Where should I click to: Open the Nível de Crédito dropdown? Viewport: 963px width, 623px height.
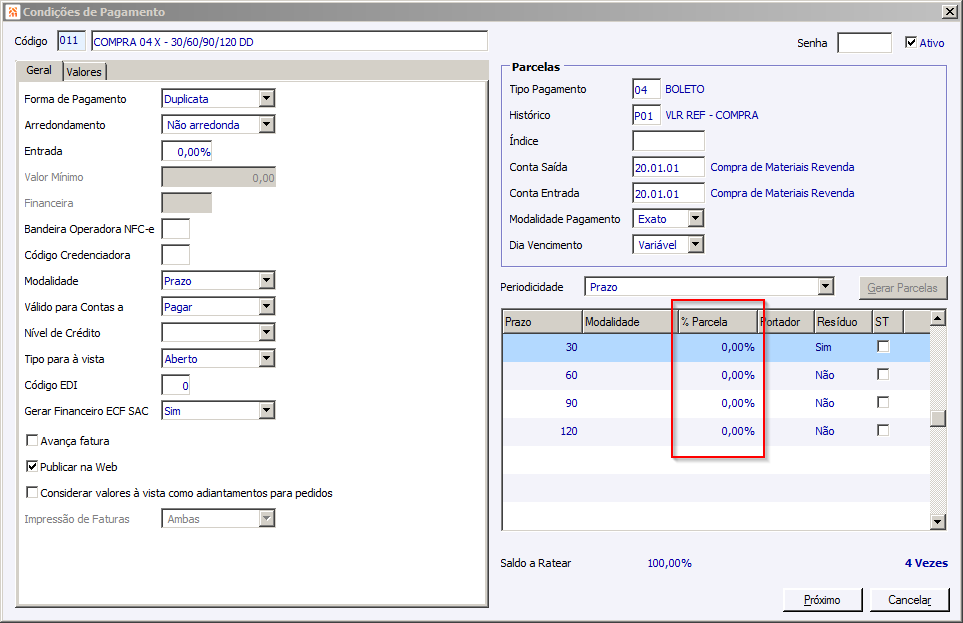[266, 332]
